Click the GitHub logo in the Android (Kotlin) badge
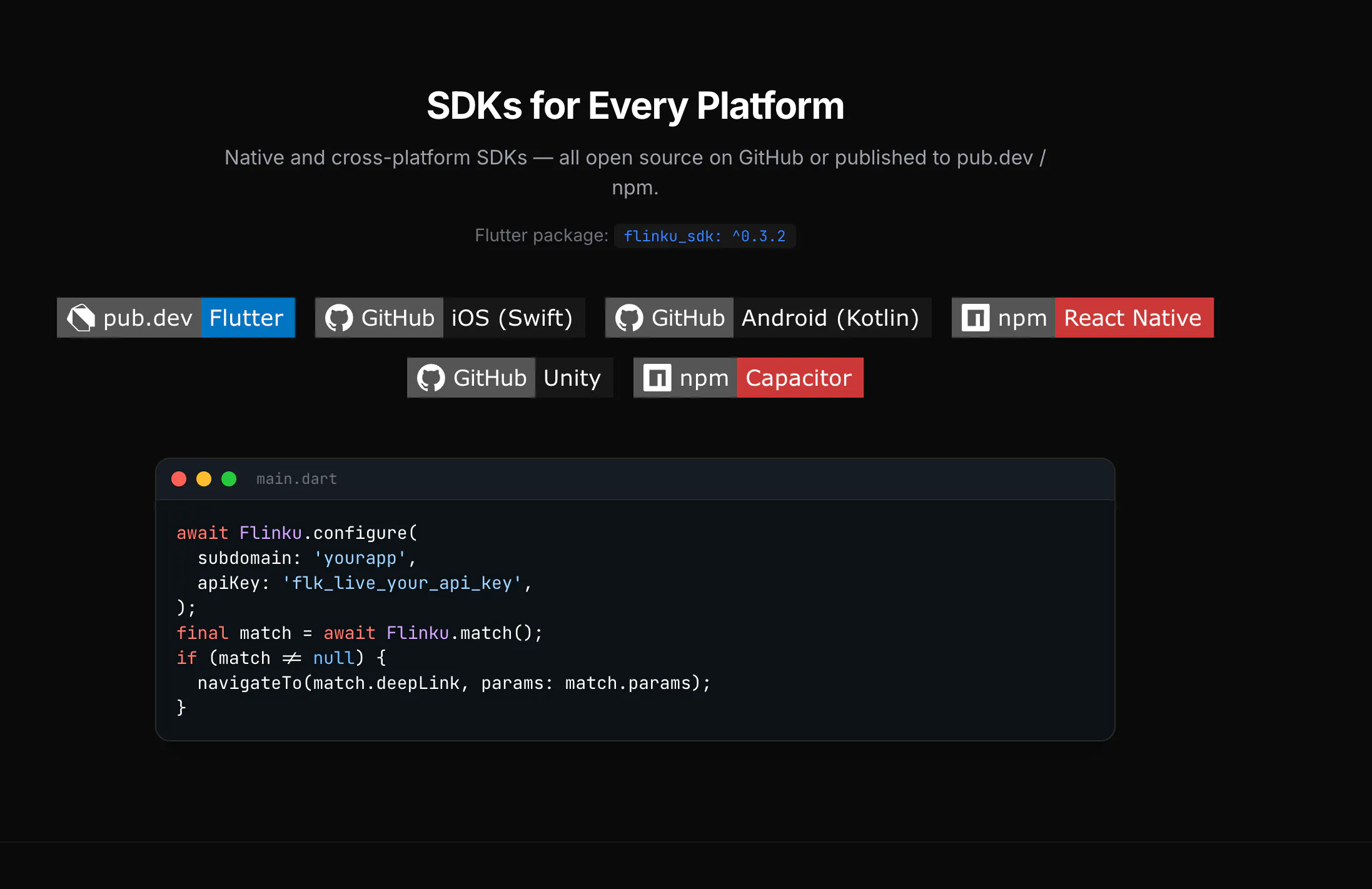 [x=629, y=318]
